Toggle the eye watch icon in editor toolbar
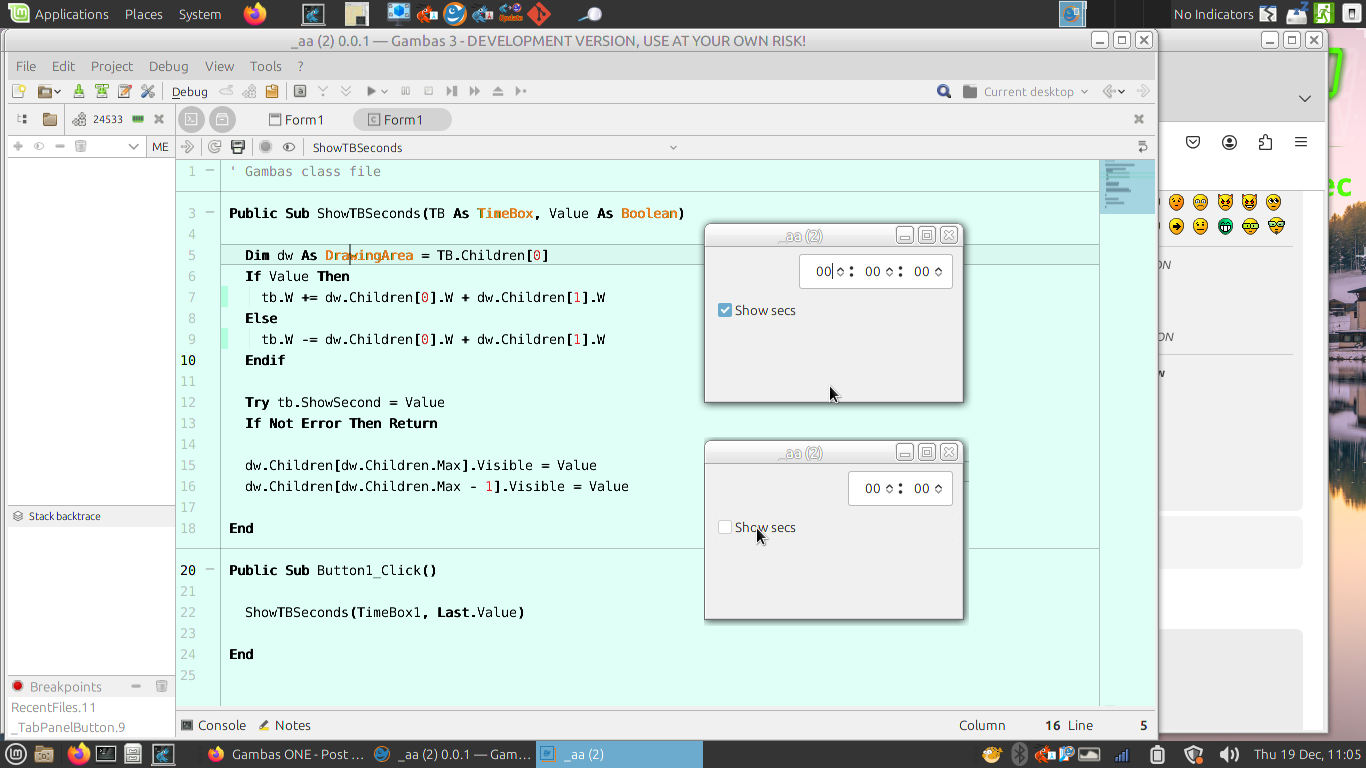Image resolution: width=1366 pixels, height=768 pixels. [x=289, y=147]
